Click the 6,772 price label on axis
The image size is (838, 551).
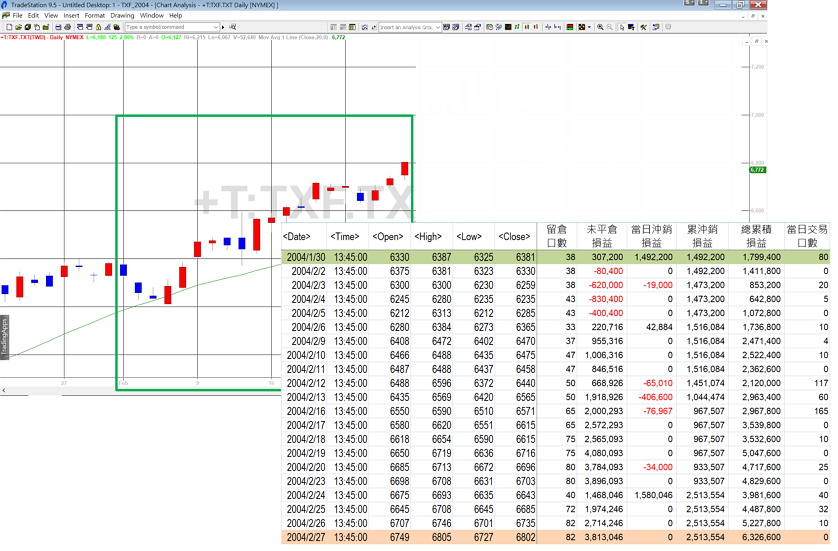pos(757,171)
